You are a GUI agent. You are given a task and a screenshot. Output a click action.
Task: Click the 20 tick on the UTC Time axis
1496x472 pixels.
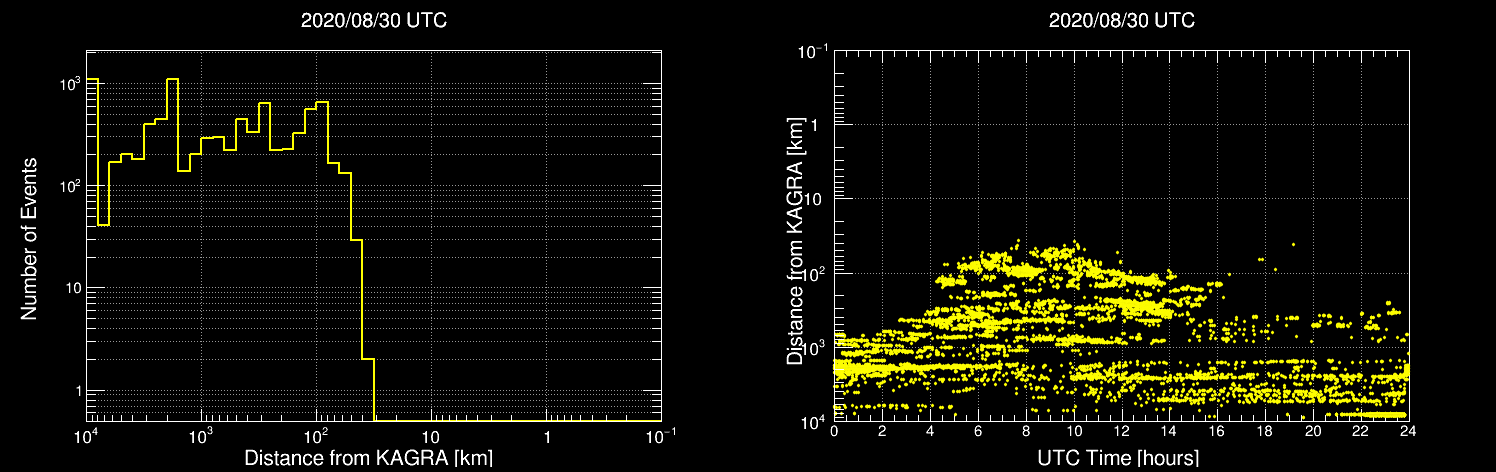coord(1313,430)
